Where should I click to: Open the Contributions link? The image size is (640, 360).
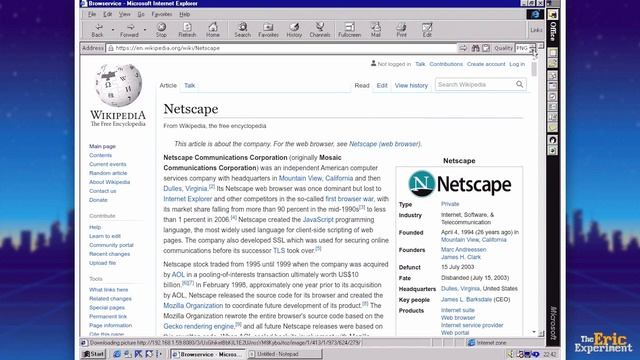[446, 64]
